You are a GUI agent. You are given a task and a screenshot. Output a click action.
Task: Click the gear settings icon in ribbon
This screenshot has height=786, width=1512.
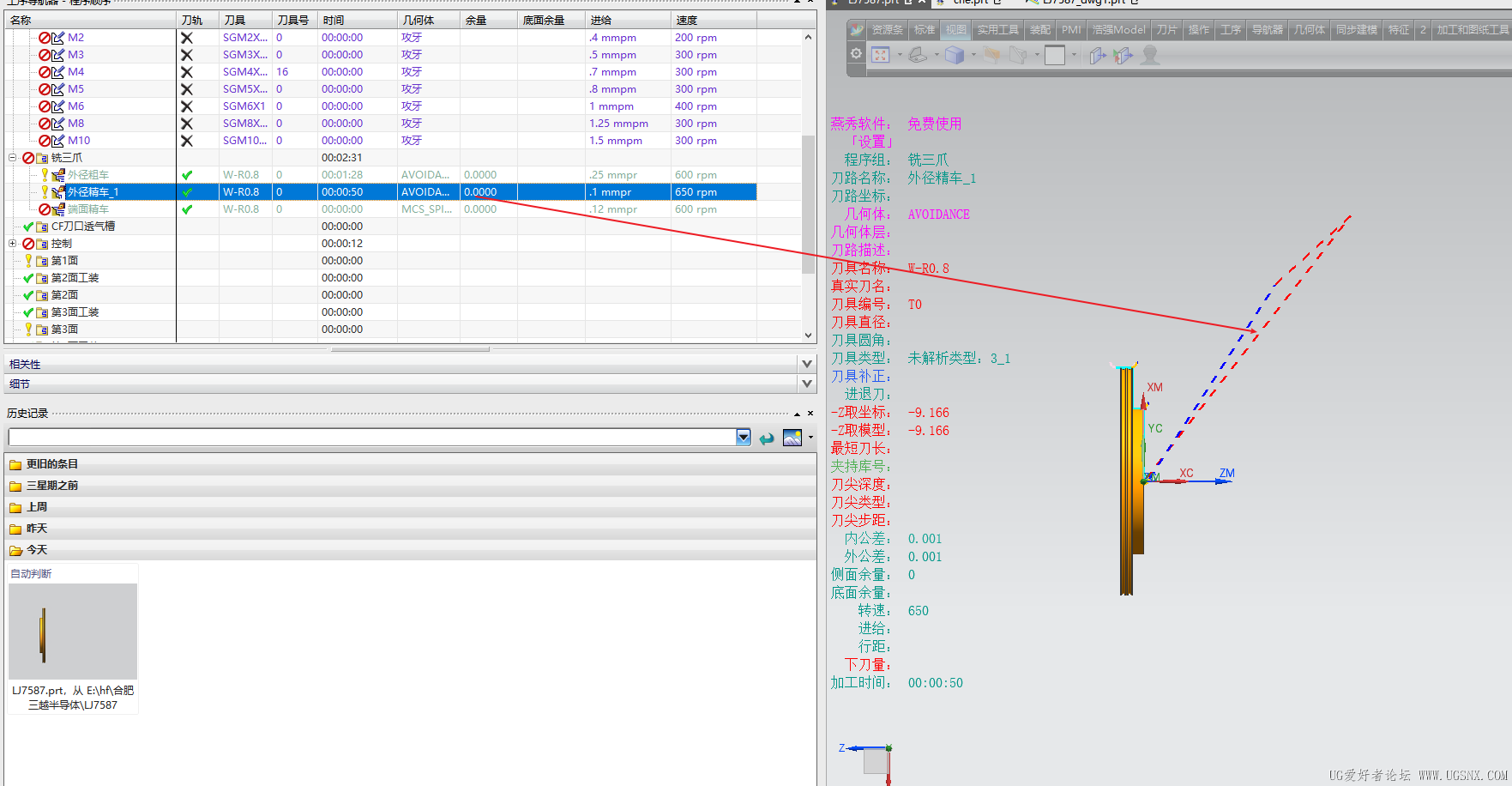[x=856, y=53]
